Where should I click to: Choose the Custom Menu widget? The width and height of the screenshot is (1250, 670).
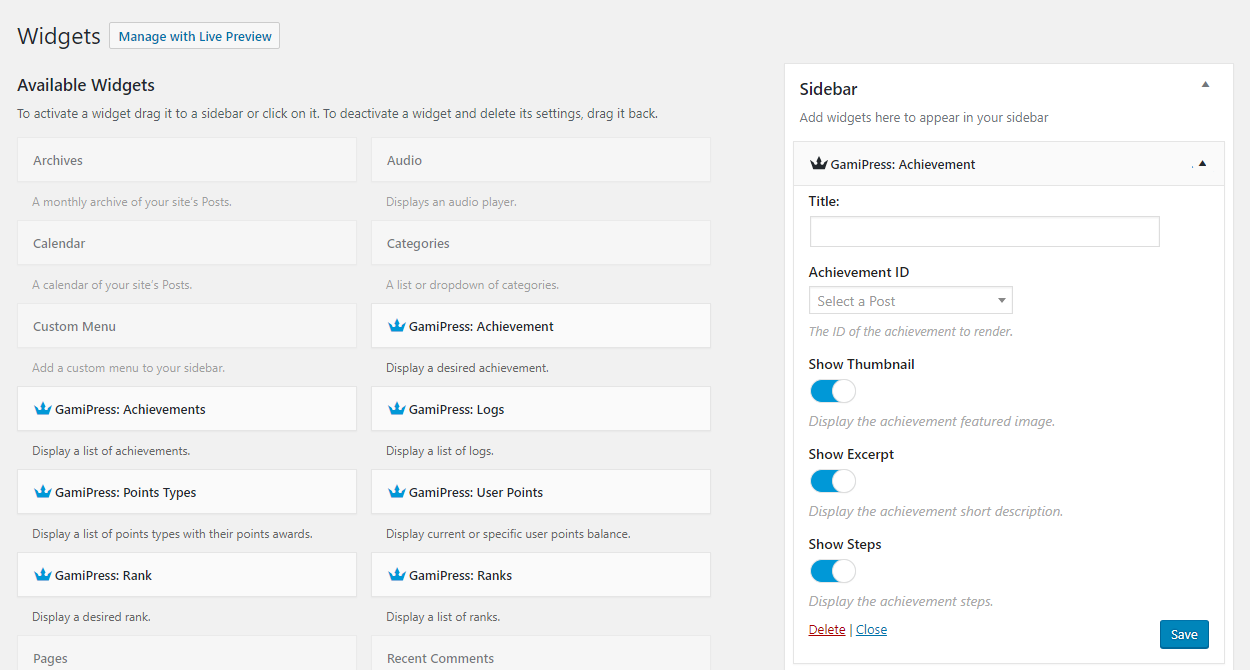[x=187, y=326]
